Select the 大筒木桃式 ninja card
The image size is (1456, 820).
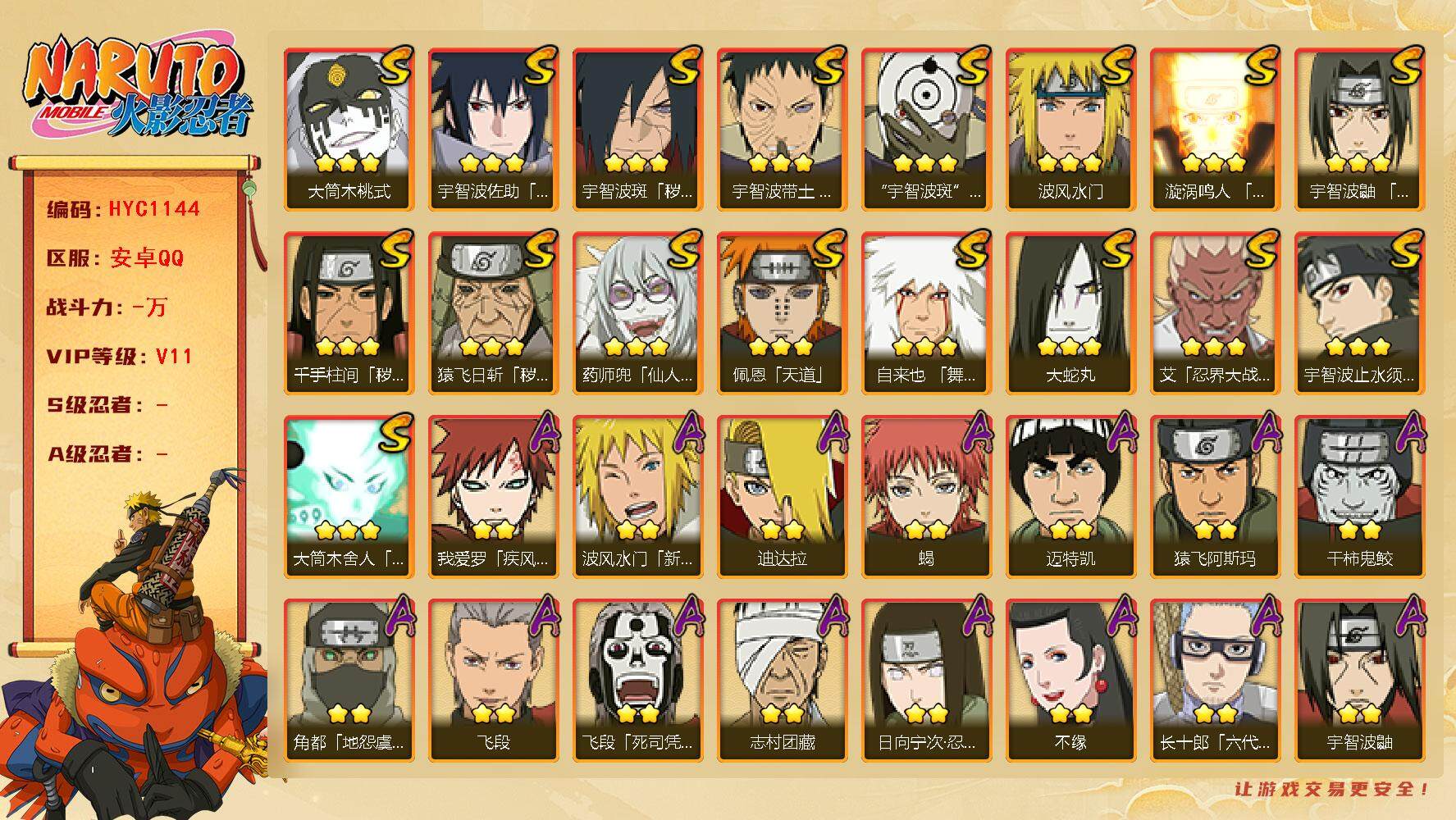pyautogui.click(x=349, y=130)
